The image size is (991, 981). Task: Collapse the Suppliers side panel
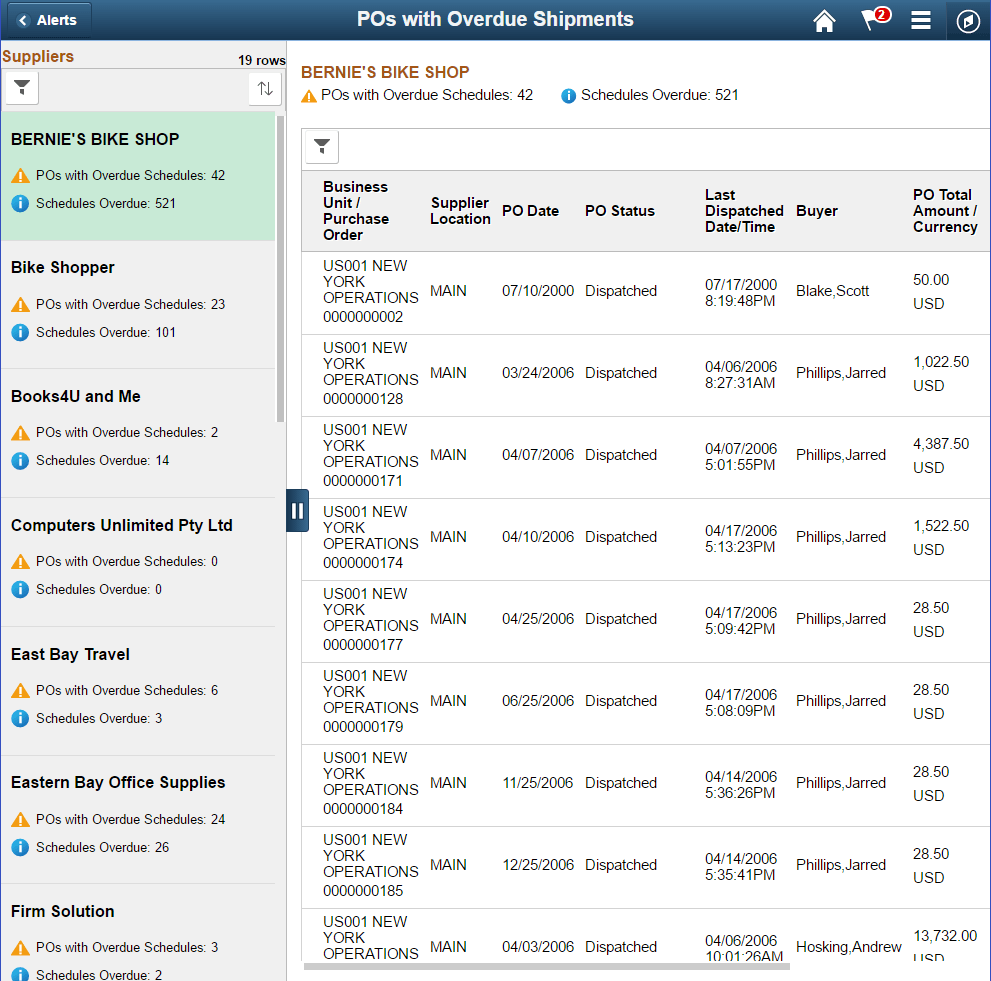(297, 510)
